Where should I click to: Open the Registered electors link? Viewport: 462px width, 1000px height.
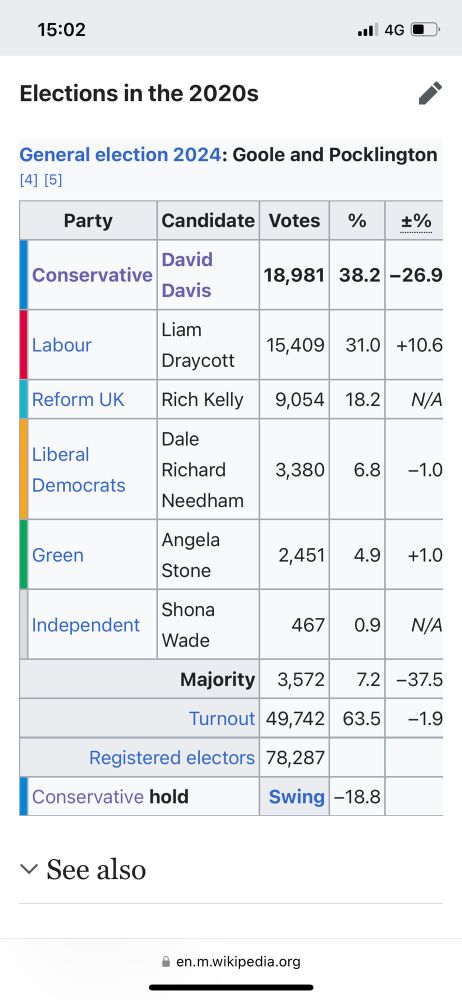pyautogui.click(x=172, y=758)
